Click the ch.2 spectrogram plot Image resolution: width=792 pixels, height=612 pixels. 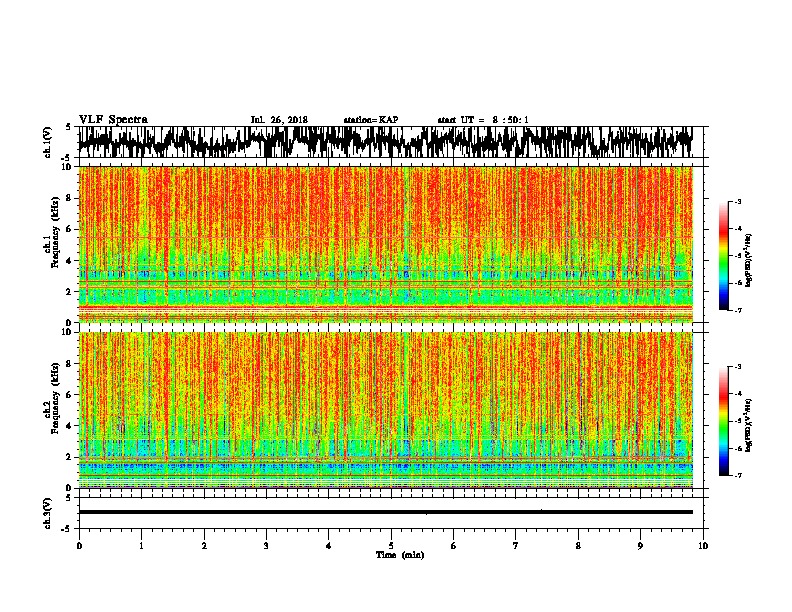pos(386,410)
